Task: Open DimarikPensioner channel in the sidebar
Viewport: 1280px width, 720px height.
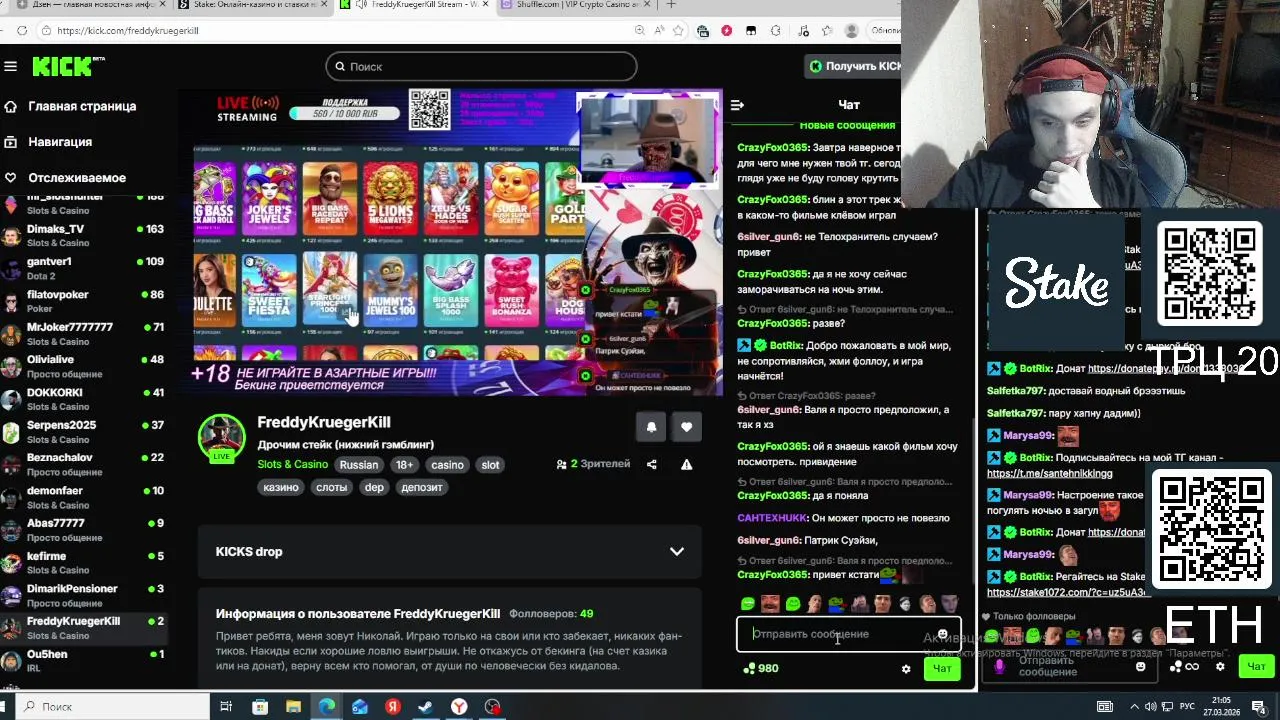Action: pyautogui.click(x=84, y=595)
